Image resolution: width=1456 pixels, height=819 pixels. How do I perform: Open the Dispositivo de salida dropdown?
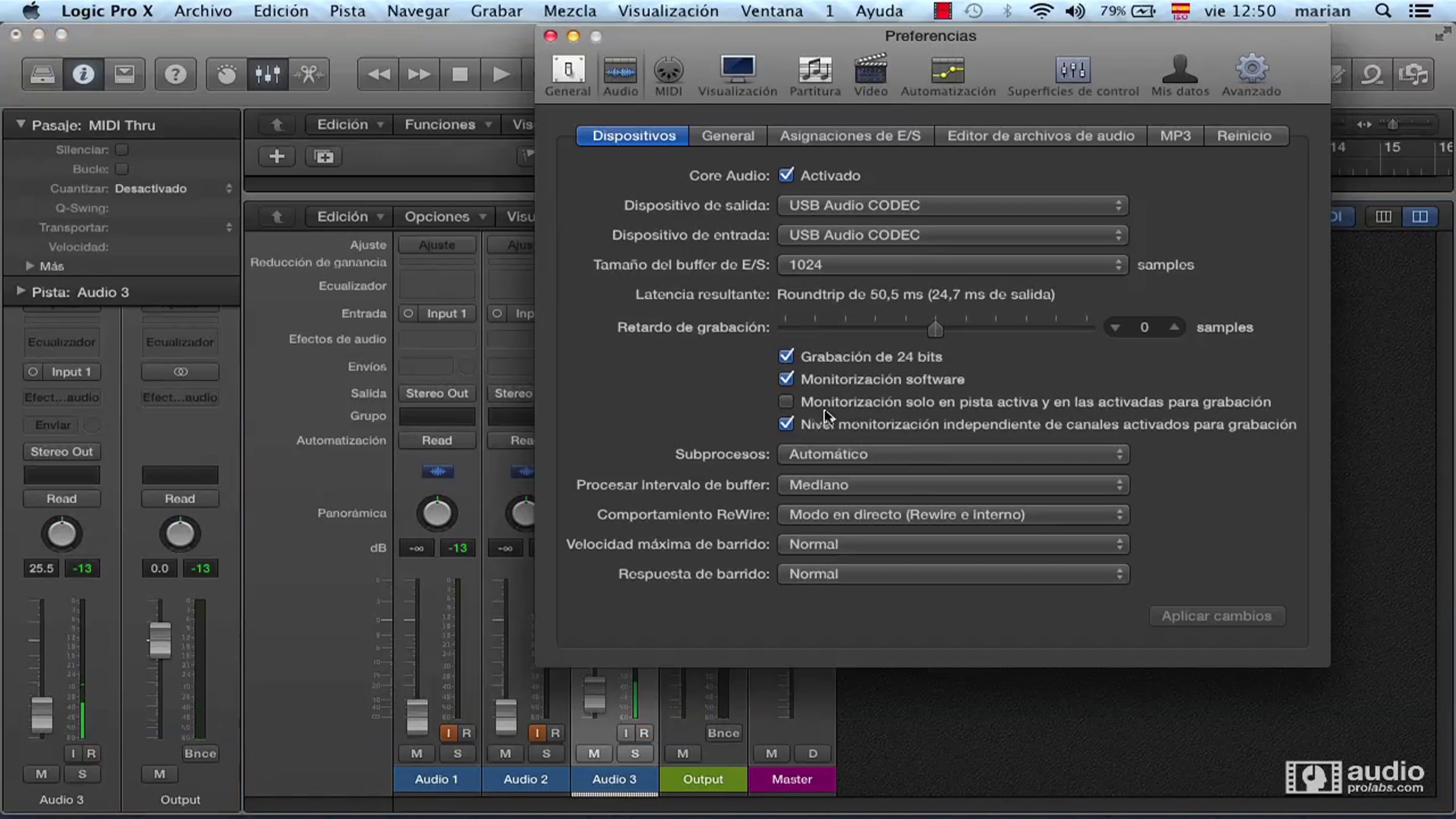click(x=952, y=205)
